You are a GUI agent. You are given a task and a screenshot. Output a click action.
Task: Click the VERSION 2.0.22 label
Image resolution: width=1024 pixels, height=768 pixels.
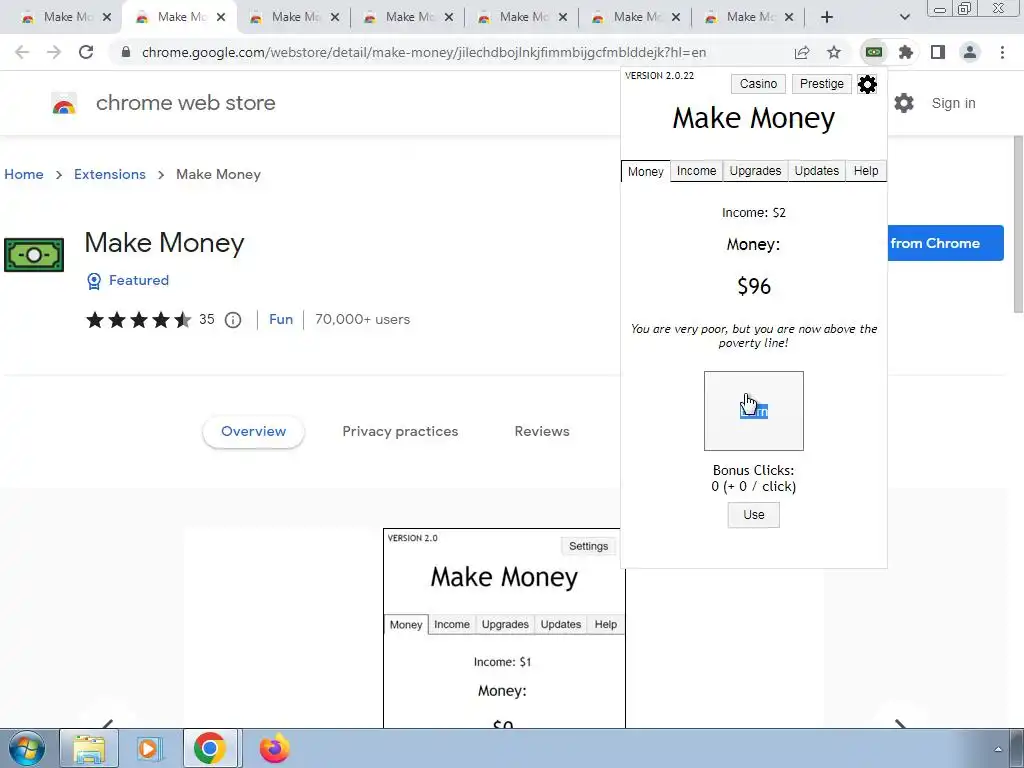coord(659,76)
